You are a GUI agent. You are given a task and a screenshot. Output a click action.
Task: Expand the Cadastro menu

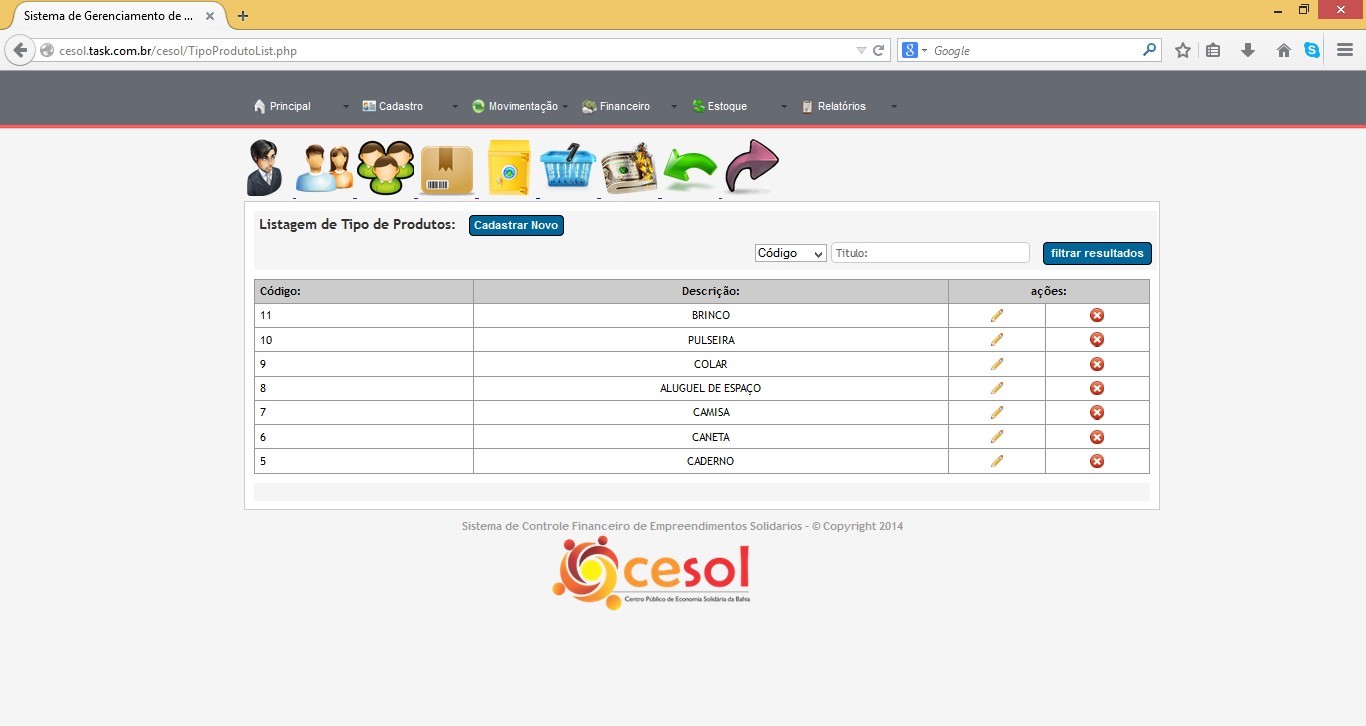(401, 106)
